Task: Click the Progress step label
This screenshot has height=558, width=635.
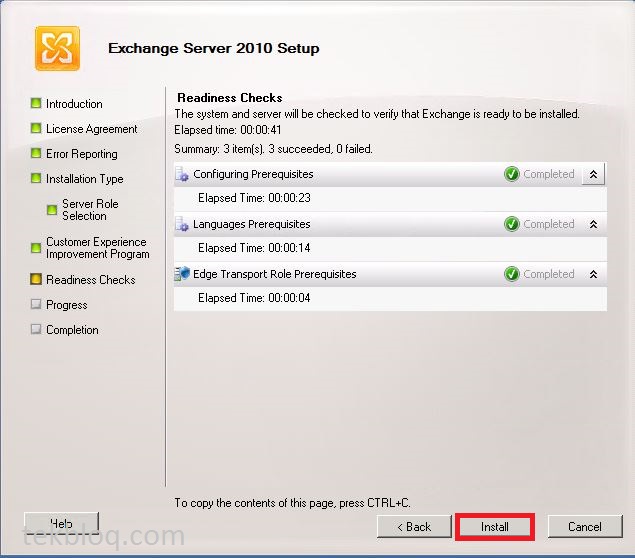Action: pos(66,305)
